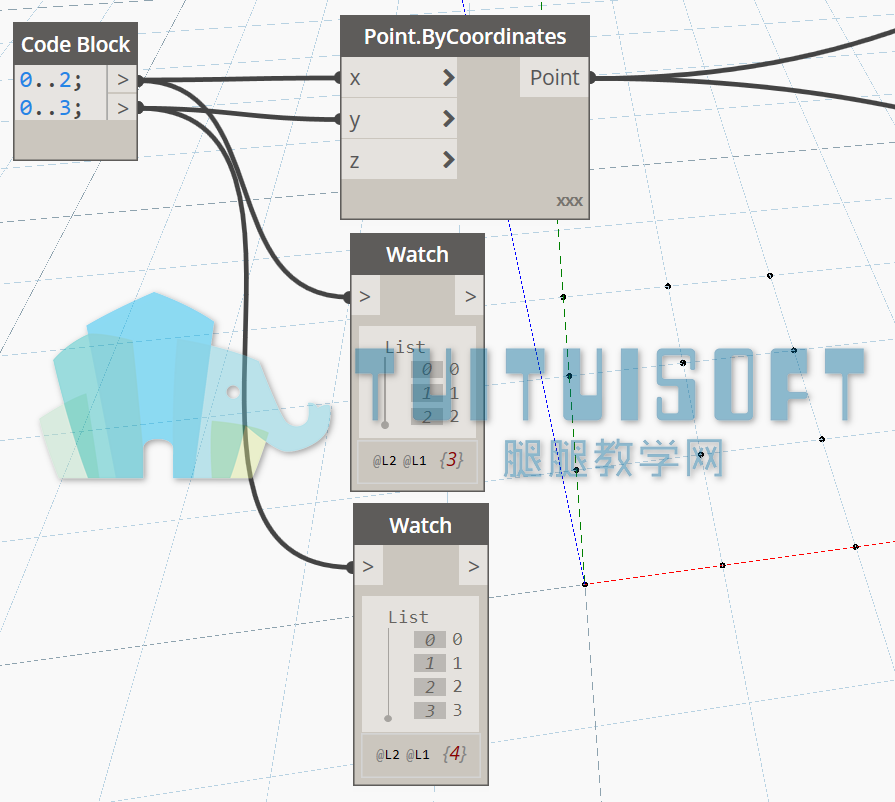Viewport: 895px width, 802px height.
Task: Click output port of 0..2 code line
Action: click(x=123, y=79)
